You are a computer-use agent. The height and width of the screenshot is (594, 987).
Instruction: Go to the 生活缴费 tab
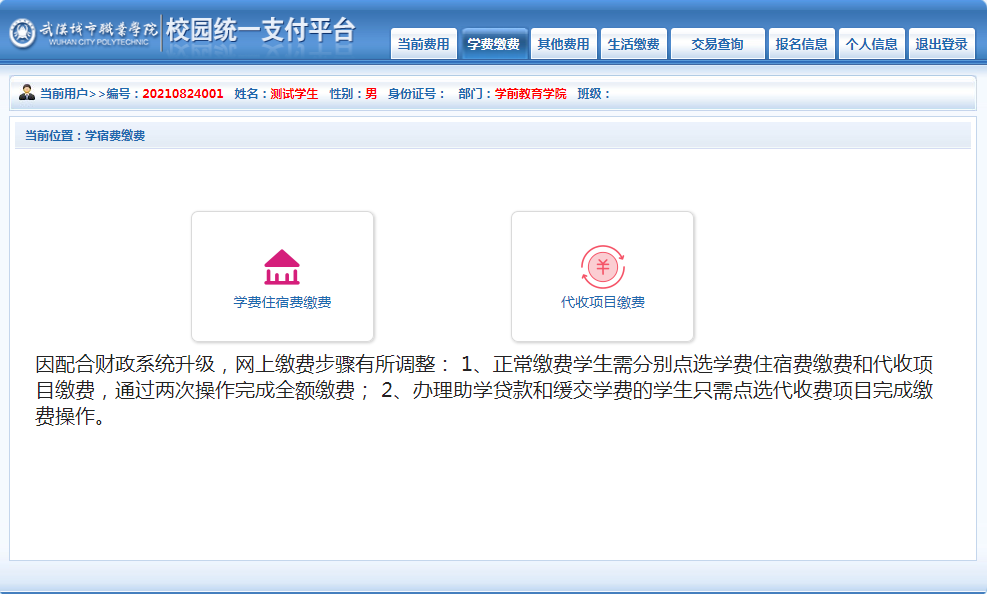click(633, 44)
